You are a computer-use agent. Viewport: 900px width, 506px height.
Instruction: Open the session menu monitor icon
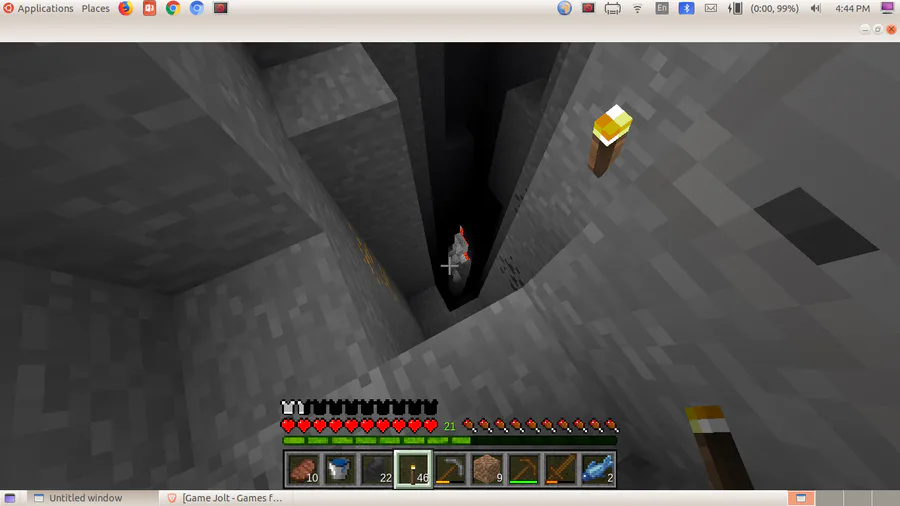pos(887,7)
